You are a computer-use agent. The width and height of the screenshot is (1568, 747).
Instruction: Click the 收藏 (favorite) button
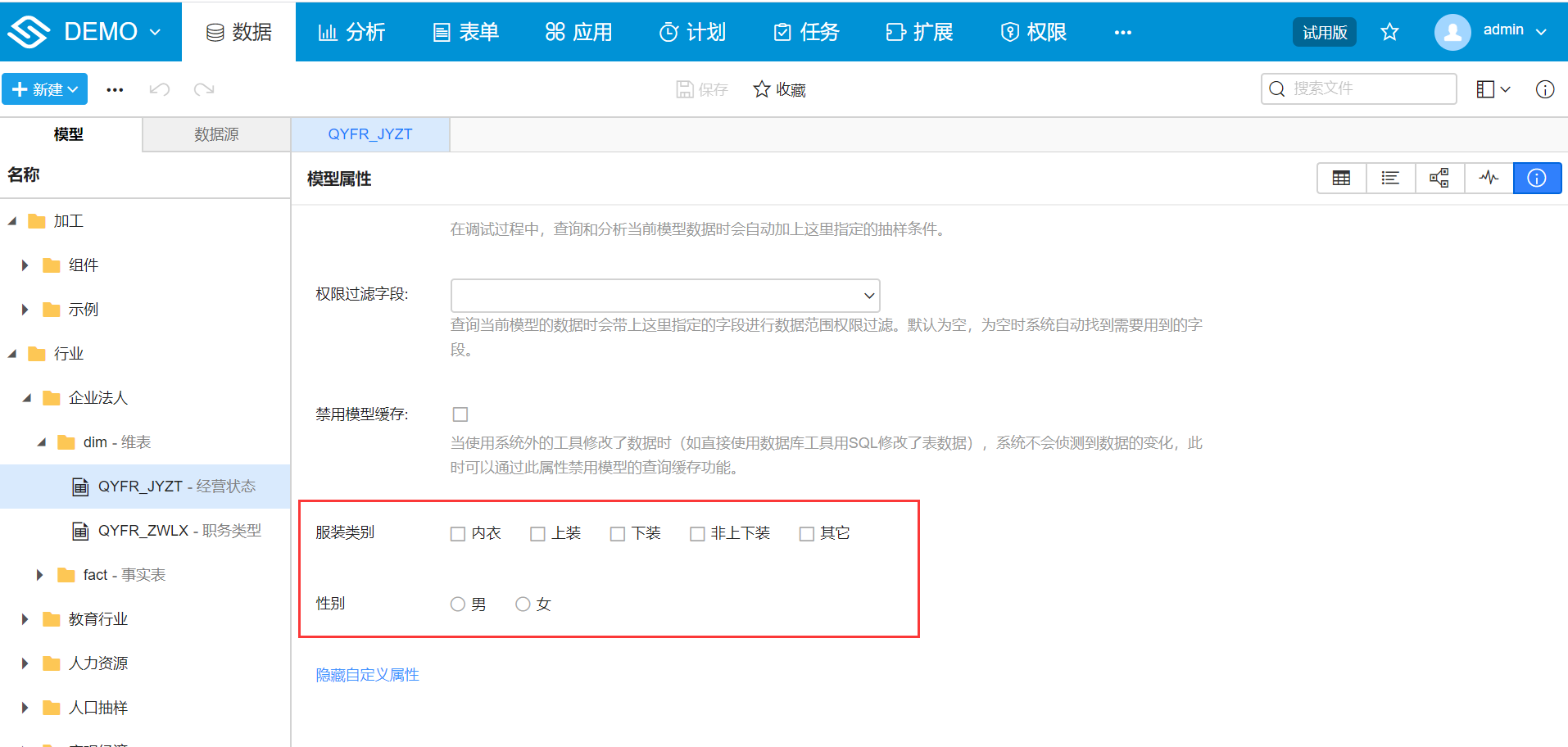pyautogui.click(x=777, y=89)
